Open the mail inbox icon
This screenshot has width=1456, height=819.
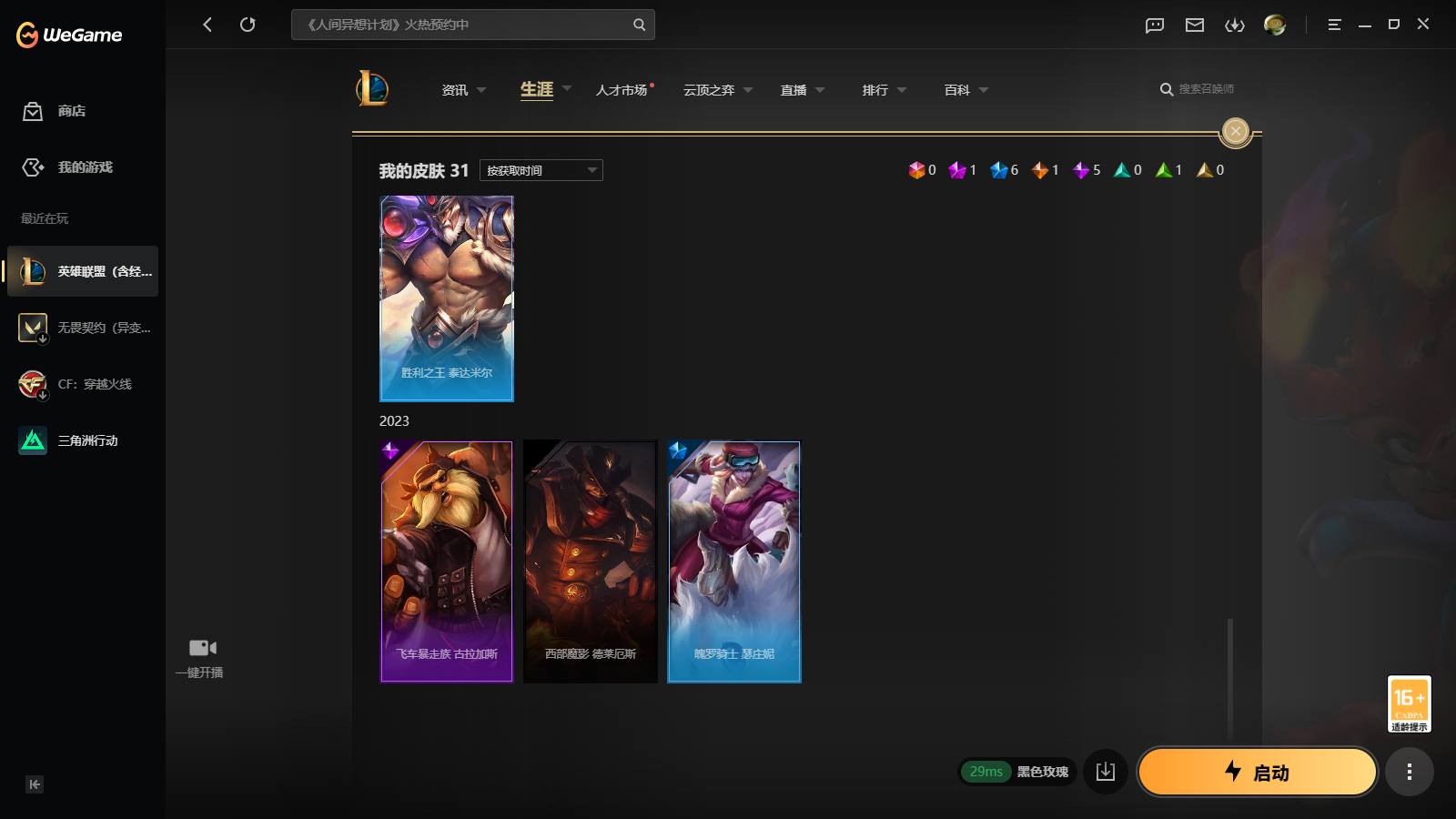pyautogui.click(x=1195, y=25)
